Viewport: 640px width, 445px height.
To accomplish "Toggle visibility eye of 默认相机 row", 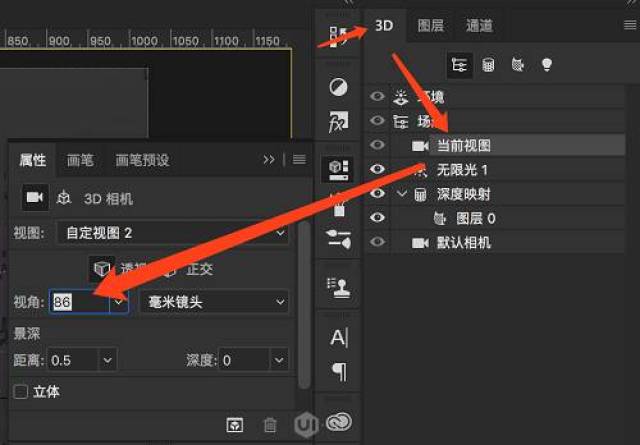I will [x=377, y=242].
